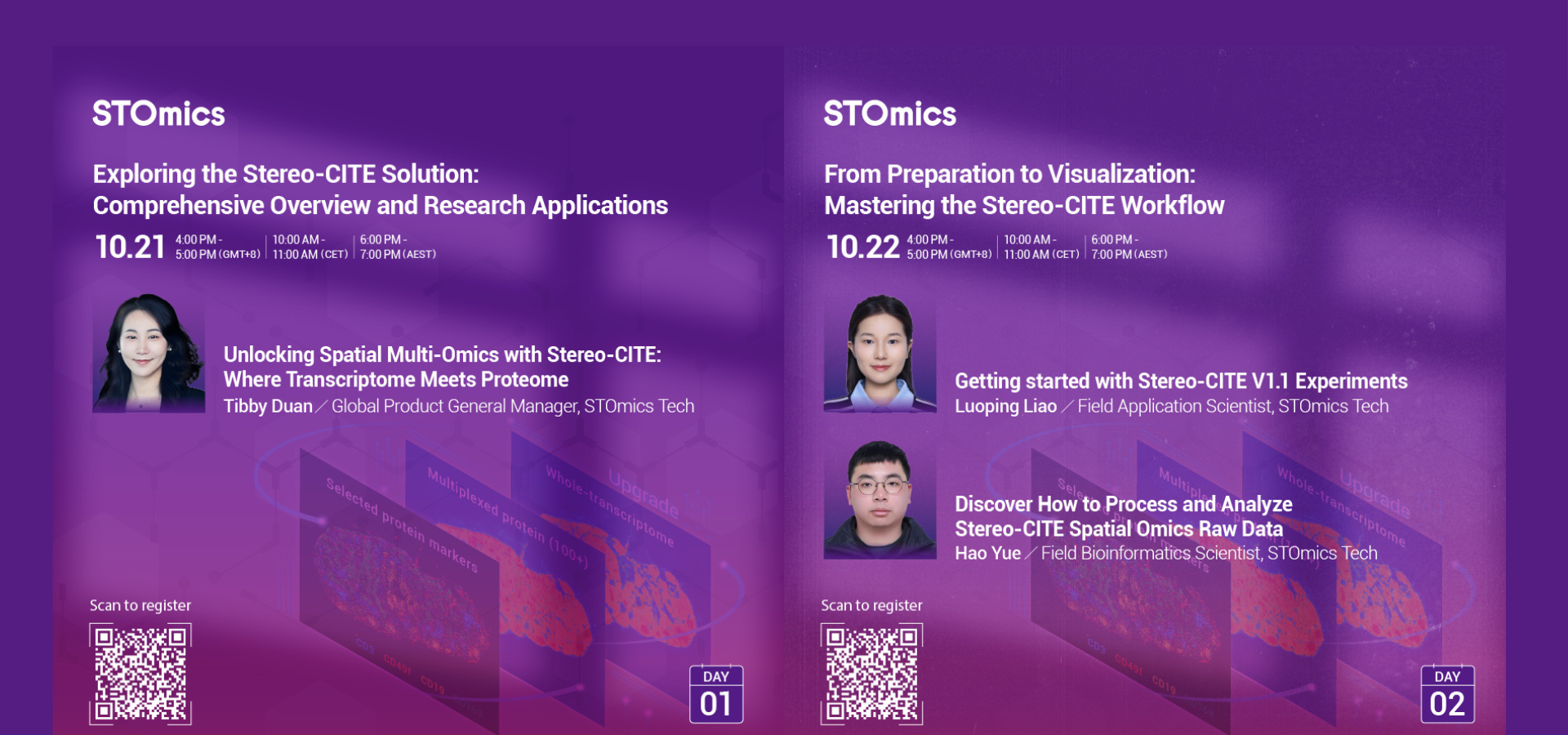Open Tibby Duan's speaker photo
The height and width of the screenshot is (735, 1568).
tap(149, 353)
